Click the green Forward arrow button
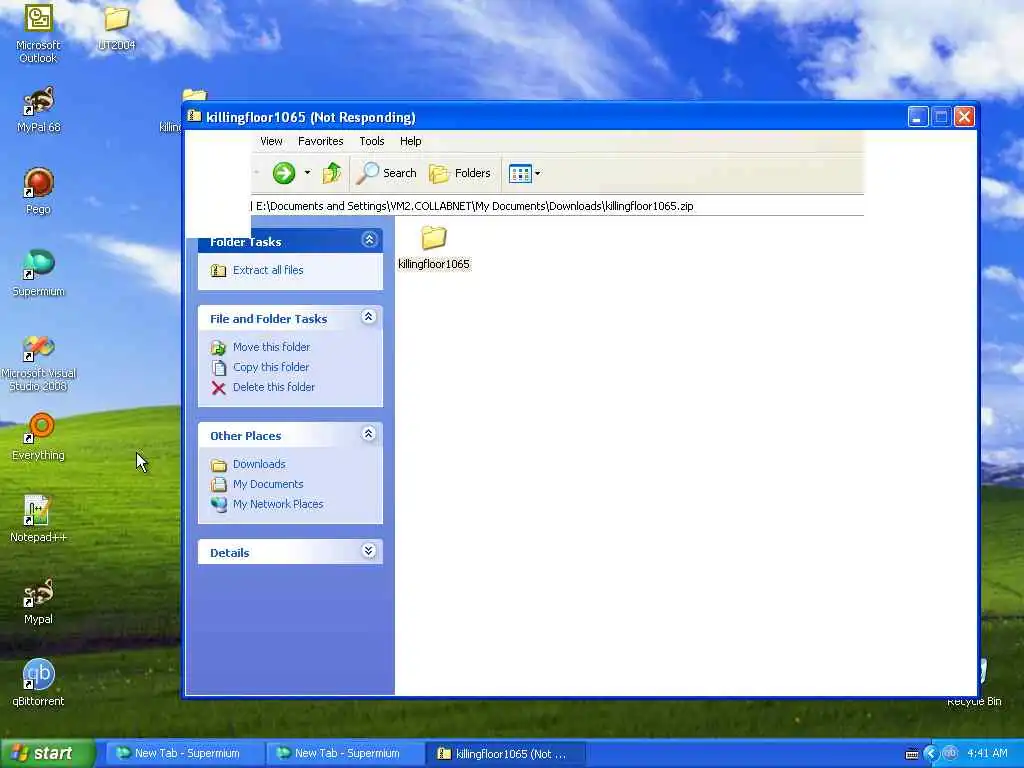Image resolution: width=1024 pixels, height=768 pixels. (283, 173)
